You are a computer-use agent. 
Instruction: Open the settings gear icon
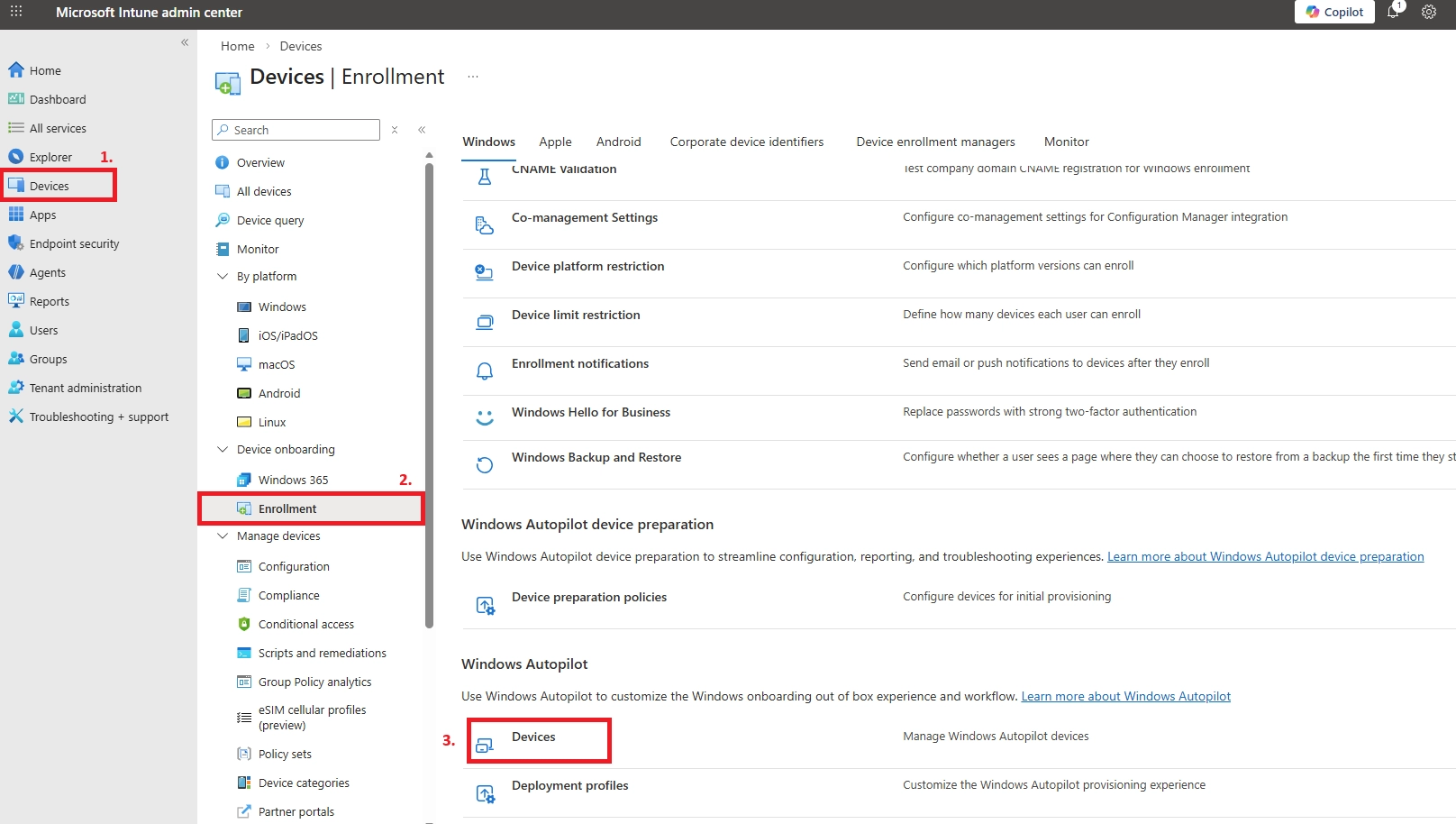pyautogui.click(x=1429, y=12)
